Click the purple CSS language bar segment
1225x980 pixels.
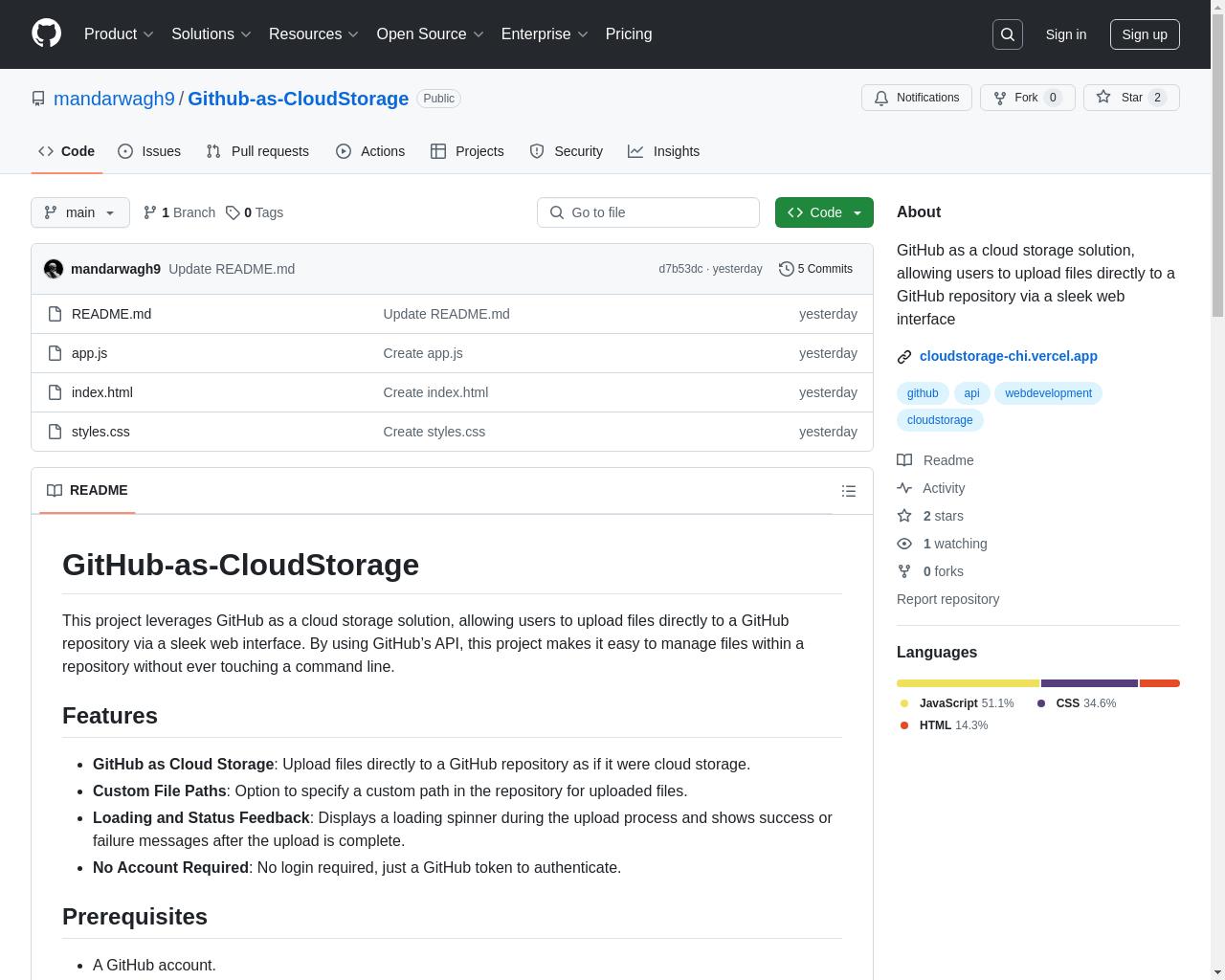(x=1090, y=683)
